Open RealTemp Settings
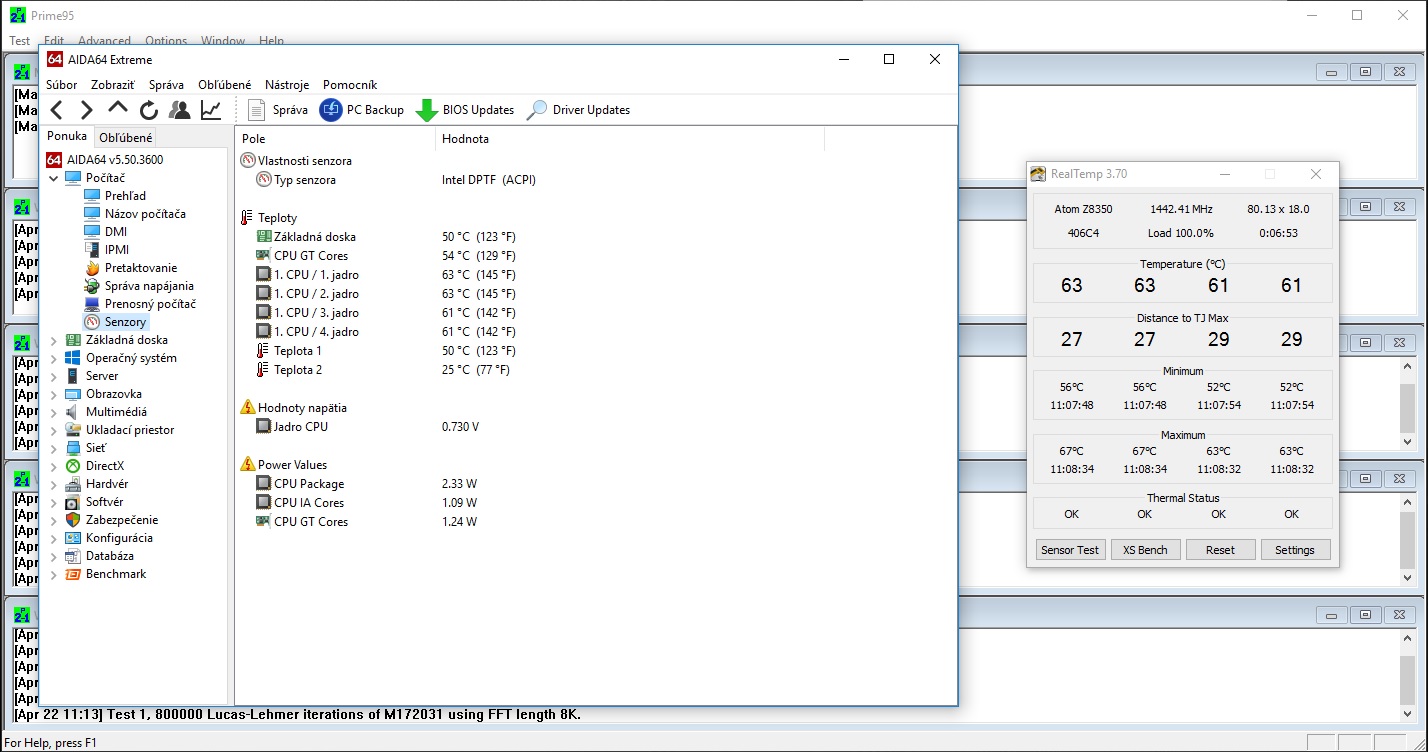The image size is (1428, 752). [1295, 550]
